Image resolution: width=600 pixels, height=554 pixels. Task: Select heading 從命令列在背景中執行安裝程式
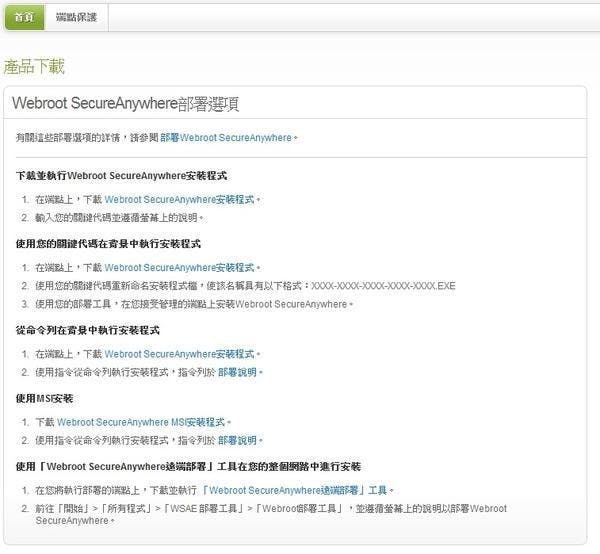[x=88, y=330]
